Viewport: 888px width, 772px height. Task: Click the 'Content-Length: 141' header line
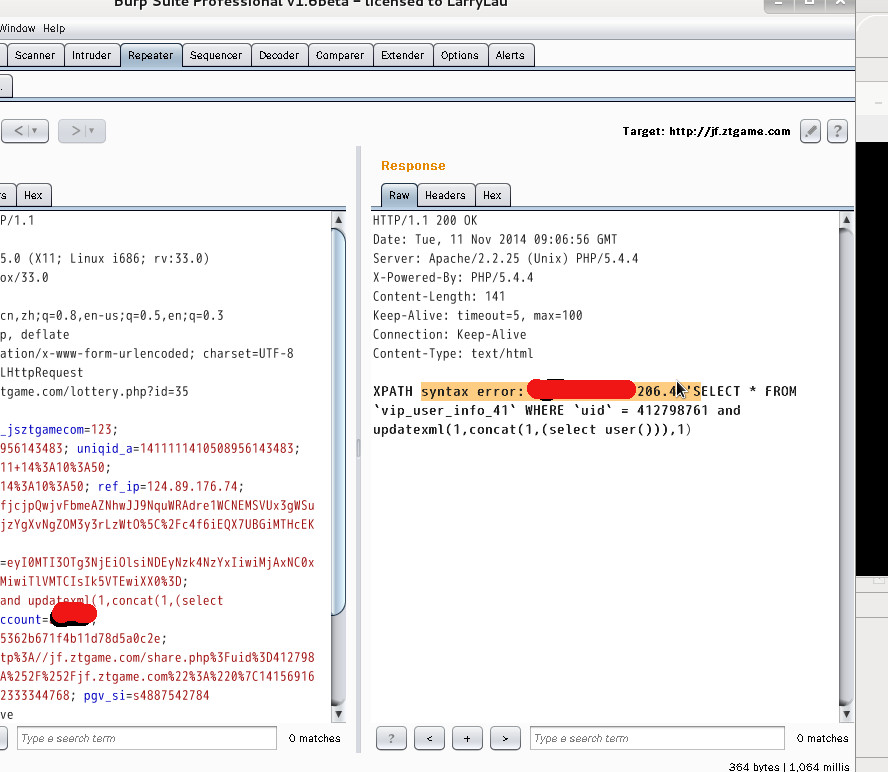click(x=439, y=296)
